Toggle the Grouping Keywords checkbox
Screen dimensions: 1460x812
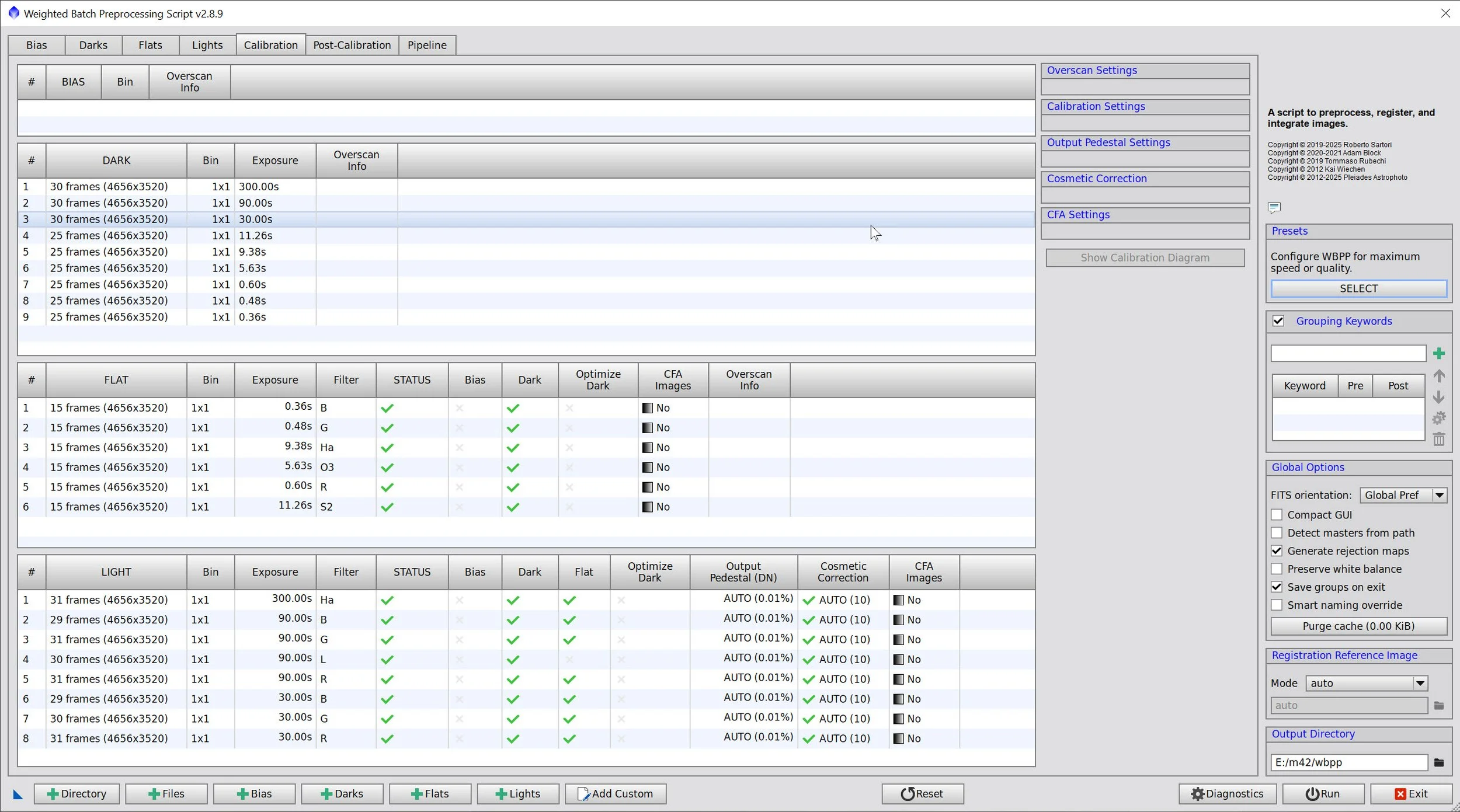(1278, 321)
